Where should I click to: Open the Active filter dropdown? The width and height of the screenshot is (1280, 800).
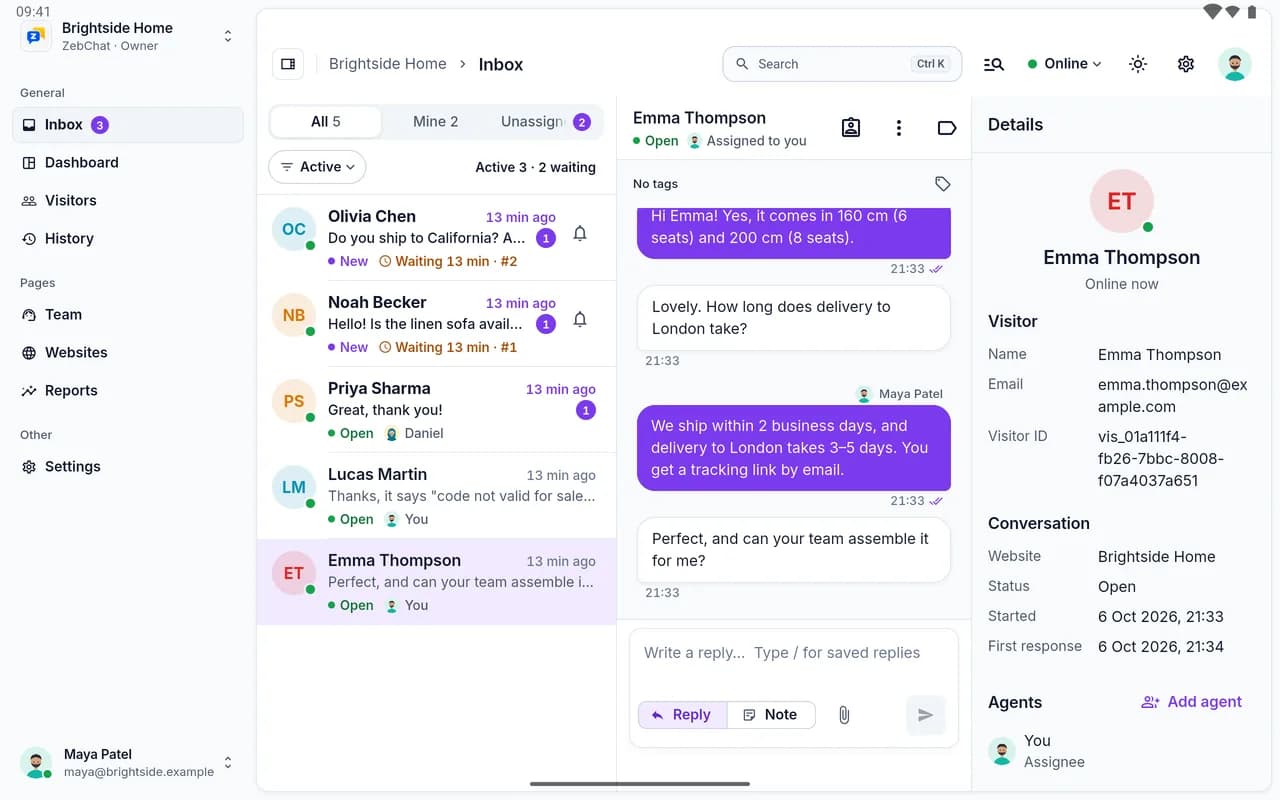click(317, 167)
